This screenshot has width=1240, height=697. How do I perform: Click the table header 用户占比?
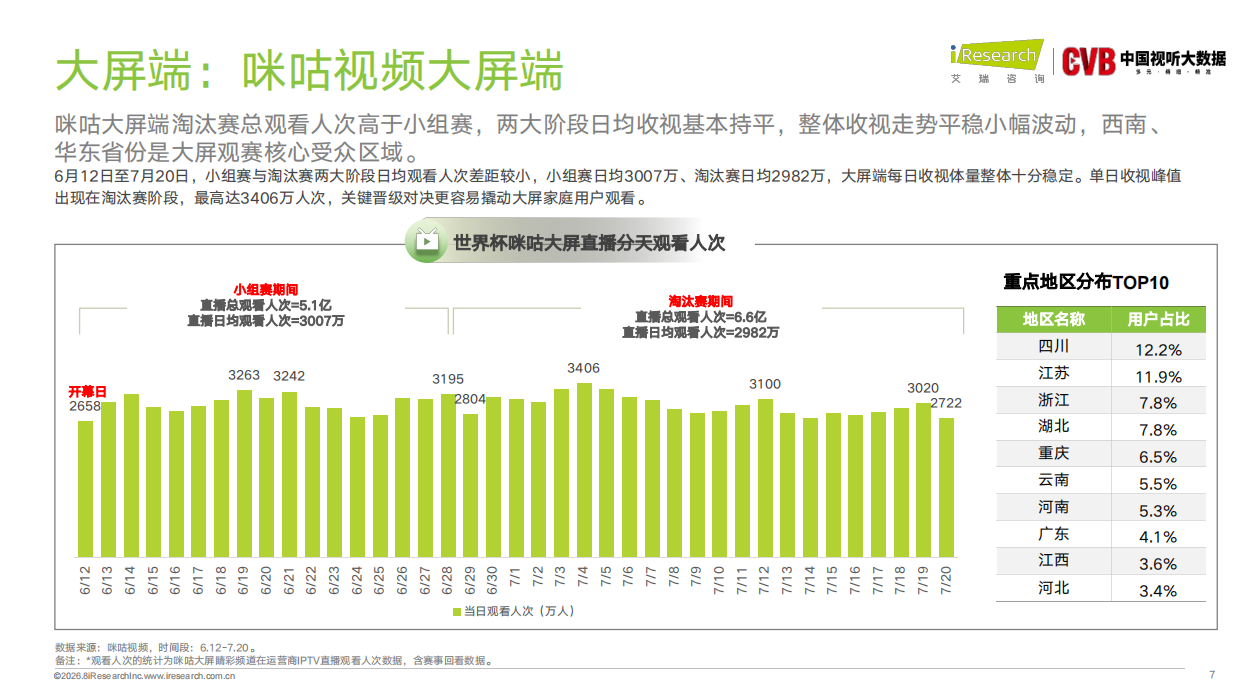point(1158,319)
